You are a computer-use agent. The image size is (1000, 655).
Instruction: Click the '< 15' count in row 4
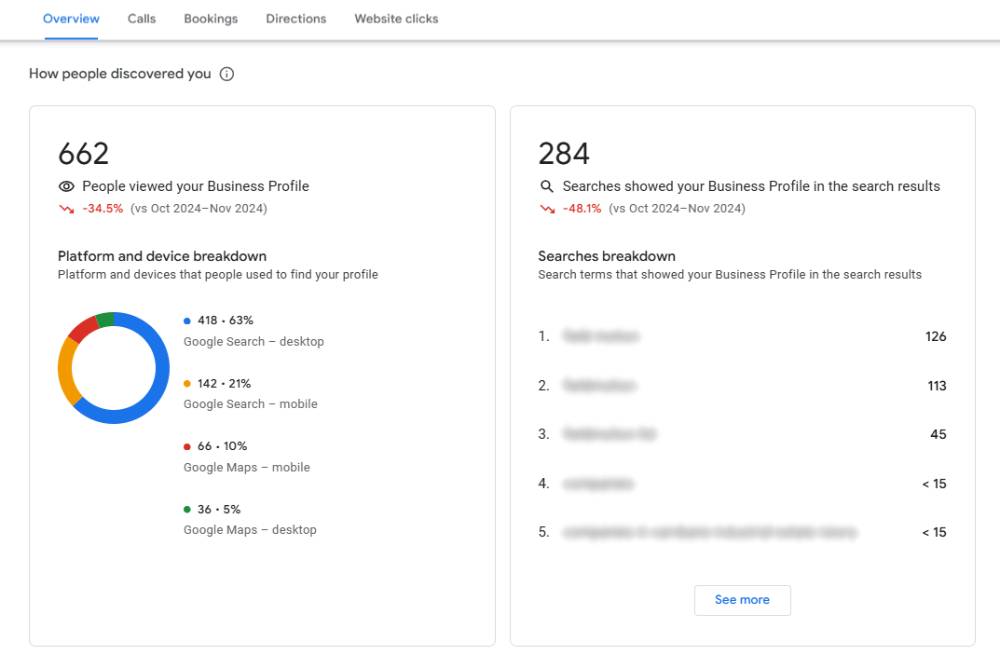(x=934, y=484)
